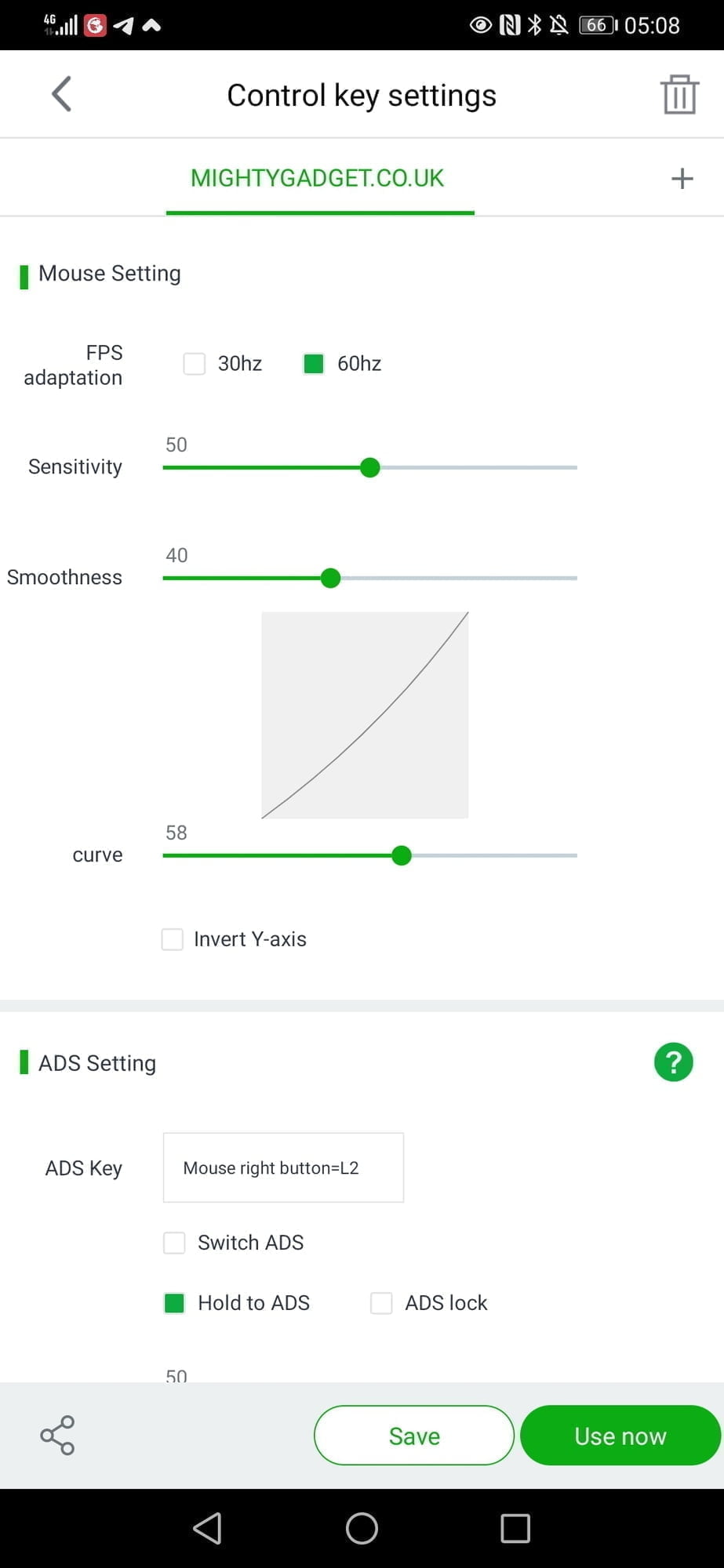This screenshot has width=724, height=1568.
Task: Select 30hz FPS adaptation checkbox
Action: (195, 364)
